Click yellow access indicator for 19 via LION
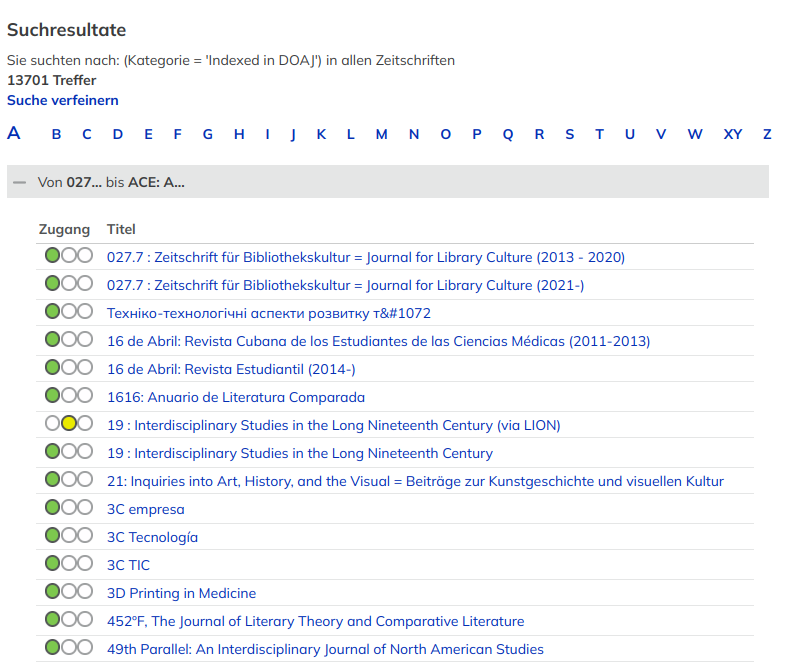 (68, 425)
